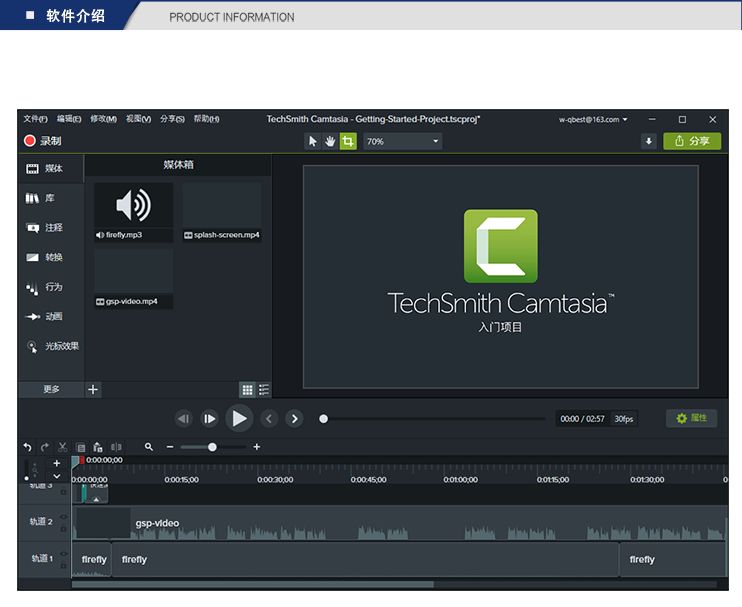Open the 分享(S) menu
The height and width of the screenshot is (607, 742).
coord(172,119)
